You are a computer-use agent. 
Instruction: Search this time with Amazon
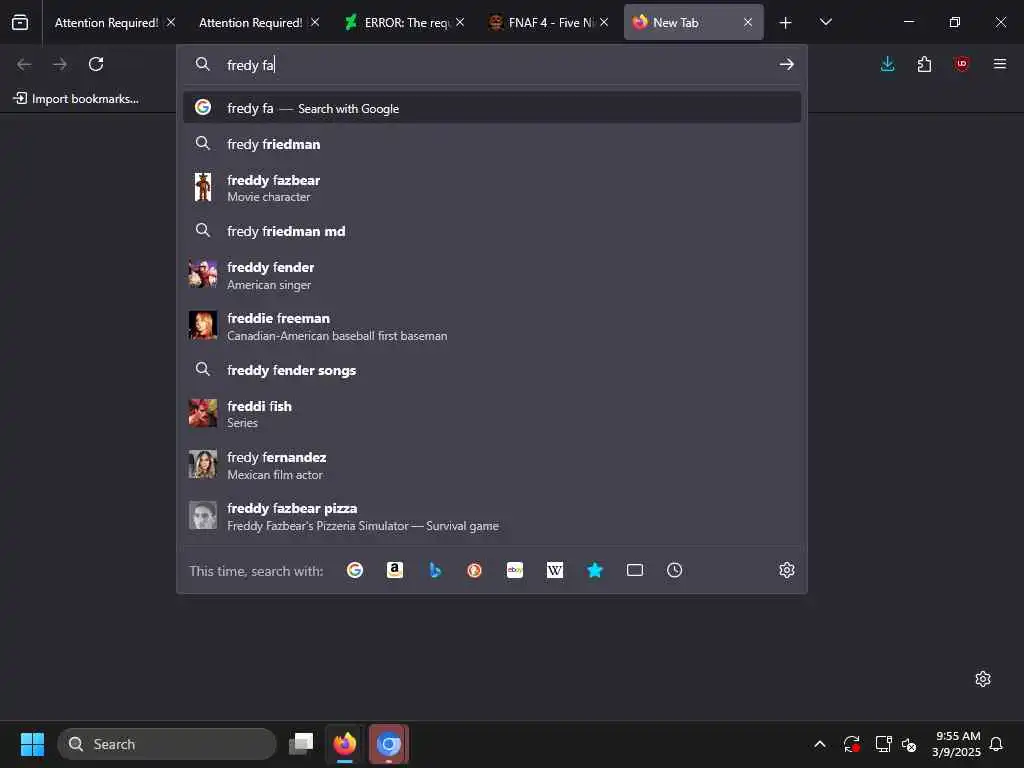(x=394, y=570)
